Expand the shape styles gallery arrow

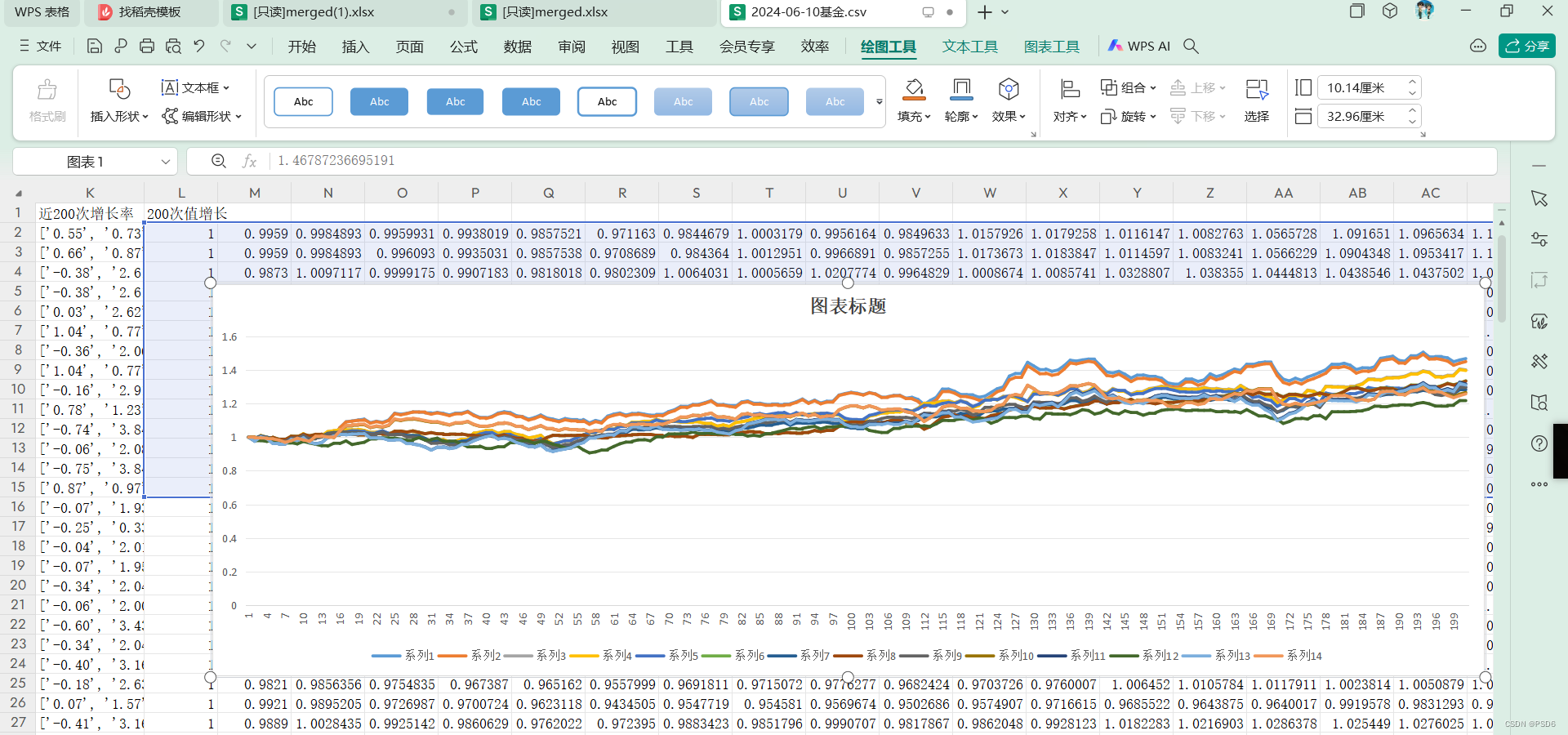880,102
